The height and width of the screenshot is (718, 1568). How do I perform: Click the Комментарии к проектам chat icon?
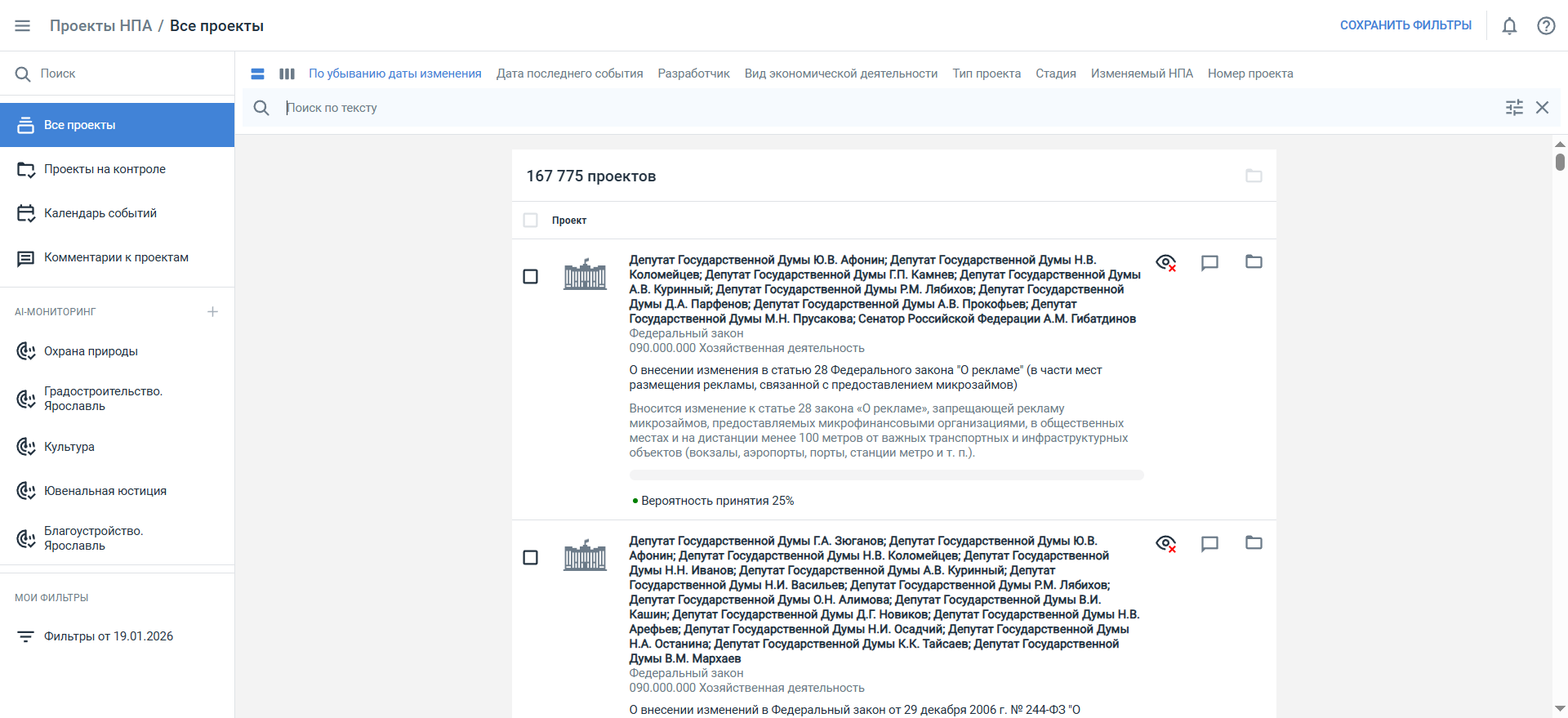(26, 258)
